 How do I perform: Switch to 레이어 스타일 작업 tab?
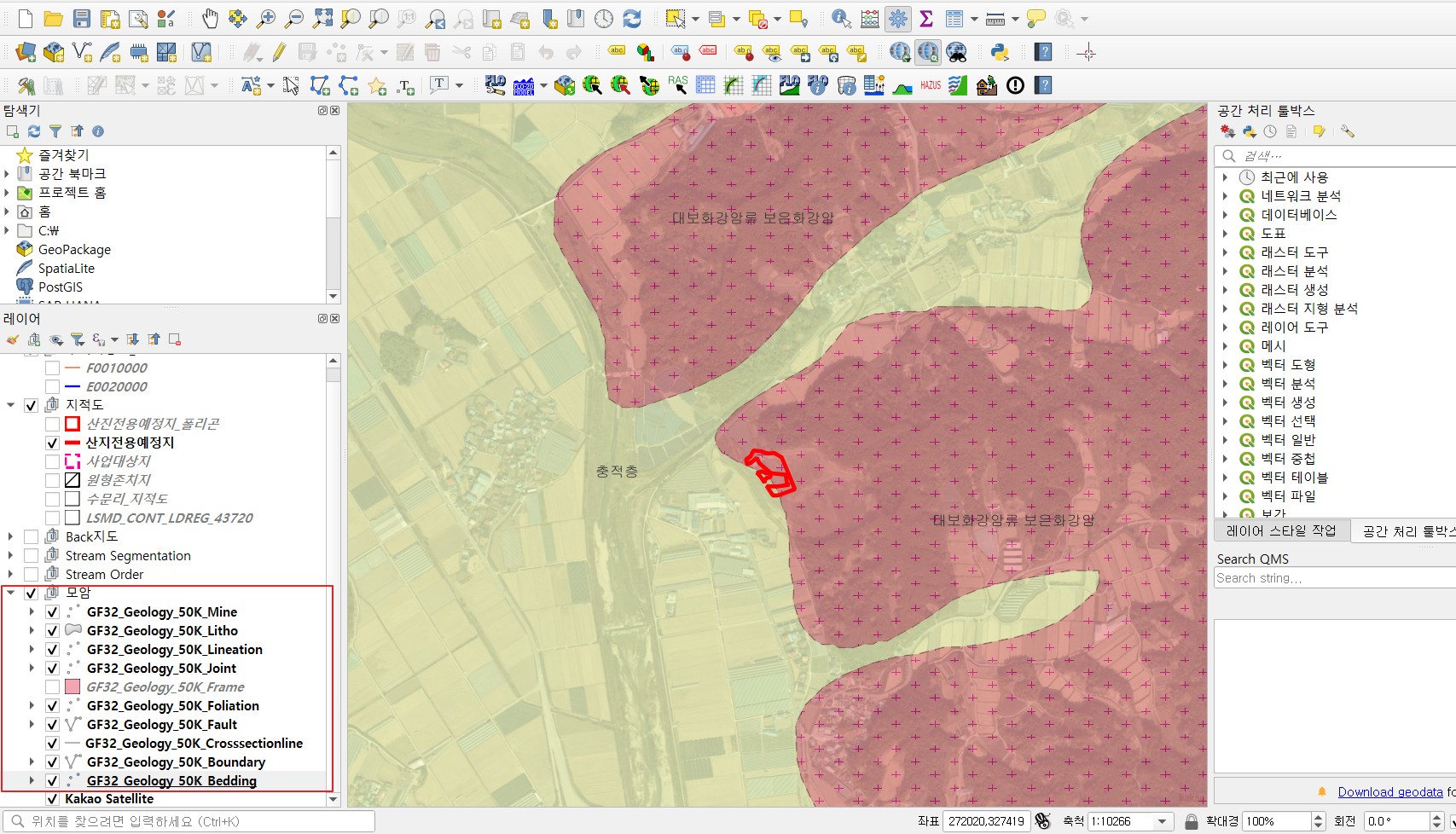coord(1281,530)
